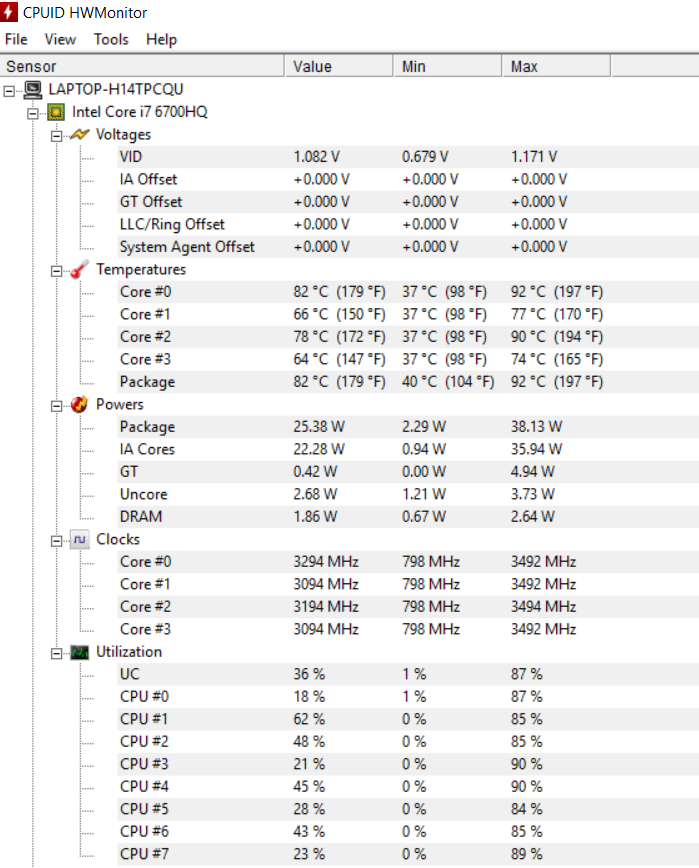This screenshot has width=699, height=868.
Task: Open the File menu
Action: pyautogui.click(x=16, y=39)
